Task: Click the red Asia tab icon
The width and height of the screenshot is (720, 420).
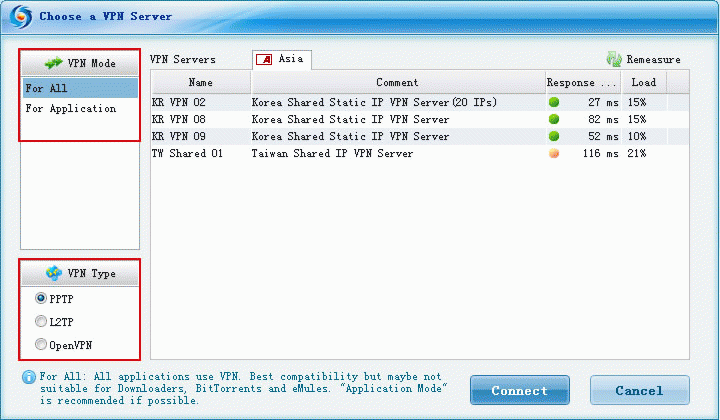Action: 264,59
